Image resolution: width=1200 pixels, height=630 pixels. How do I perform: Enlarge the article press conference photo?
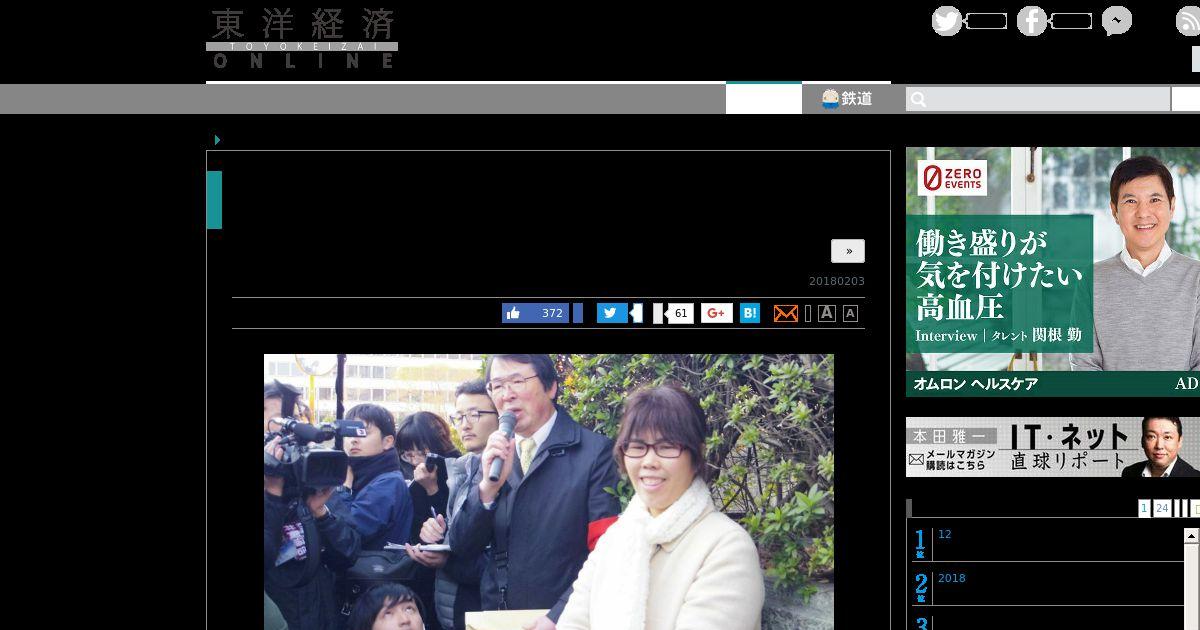pos(549,492)
